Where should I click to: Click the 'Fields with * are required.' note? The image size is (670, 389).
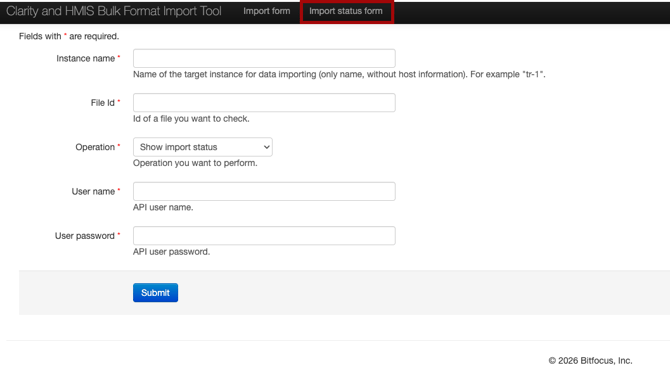coord(69,36)
